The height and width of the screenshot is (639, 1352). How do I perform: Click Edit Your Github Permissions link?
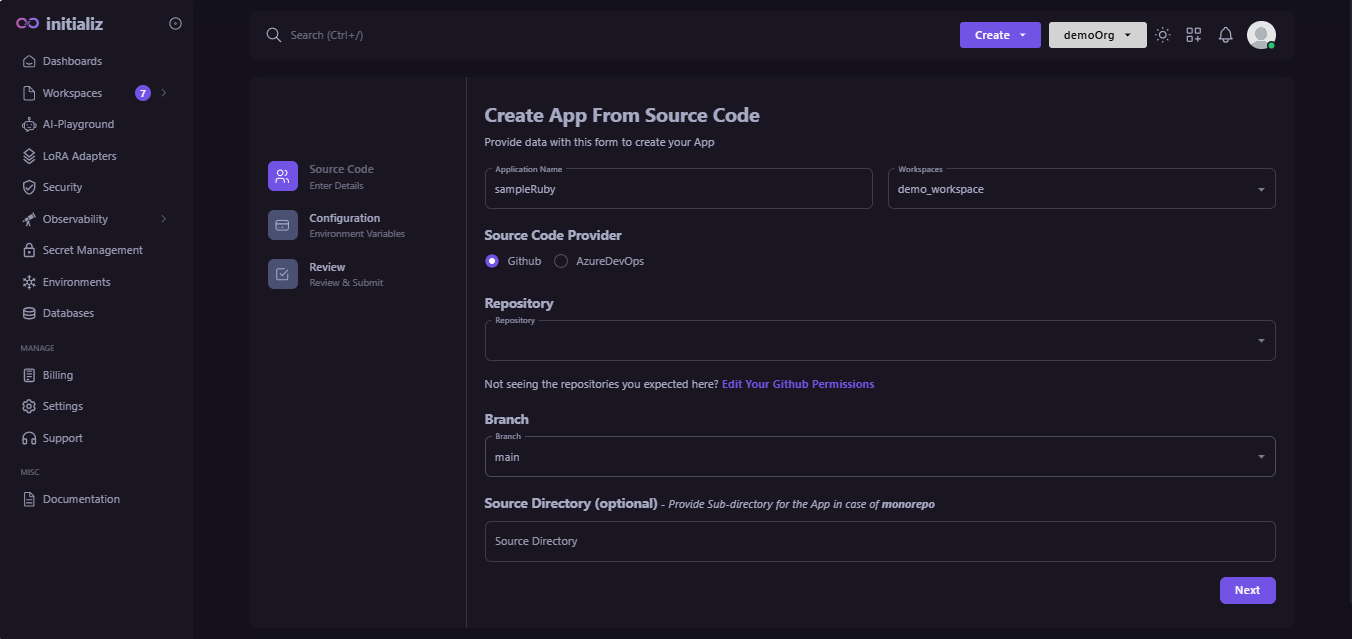798,384
